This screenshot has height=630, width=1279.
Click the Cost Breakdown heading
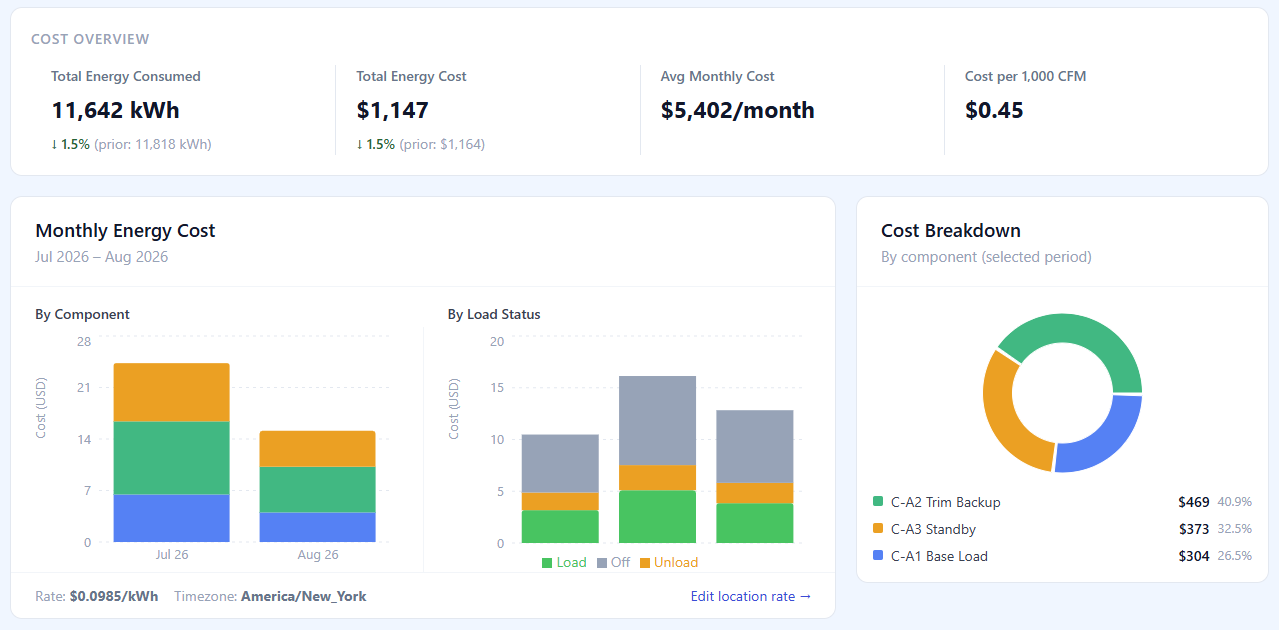pyautogui.click(x=951, y=231)
